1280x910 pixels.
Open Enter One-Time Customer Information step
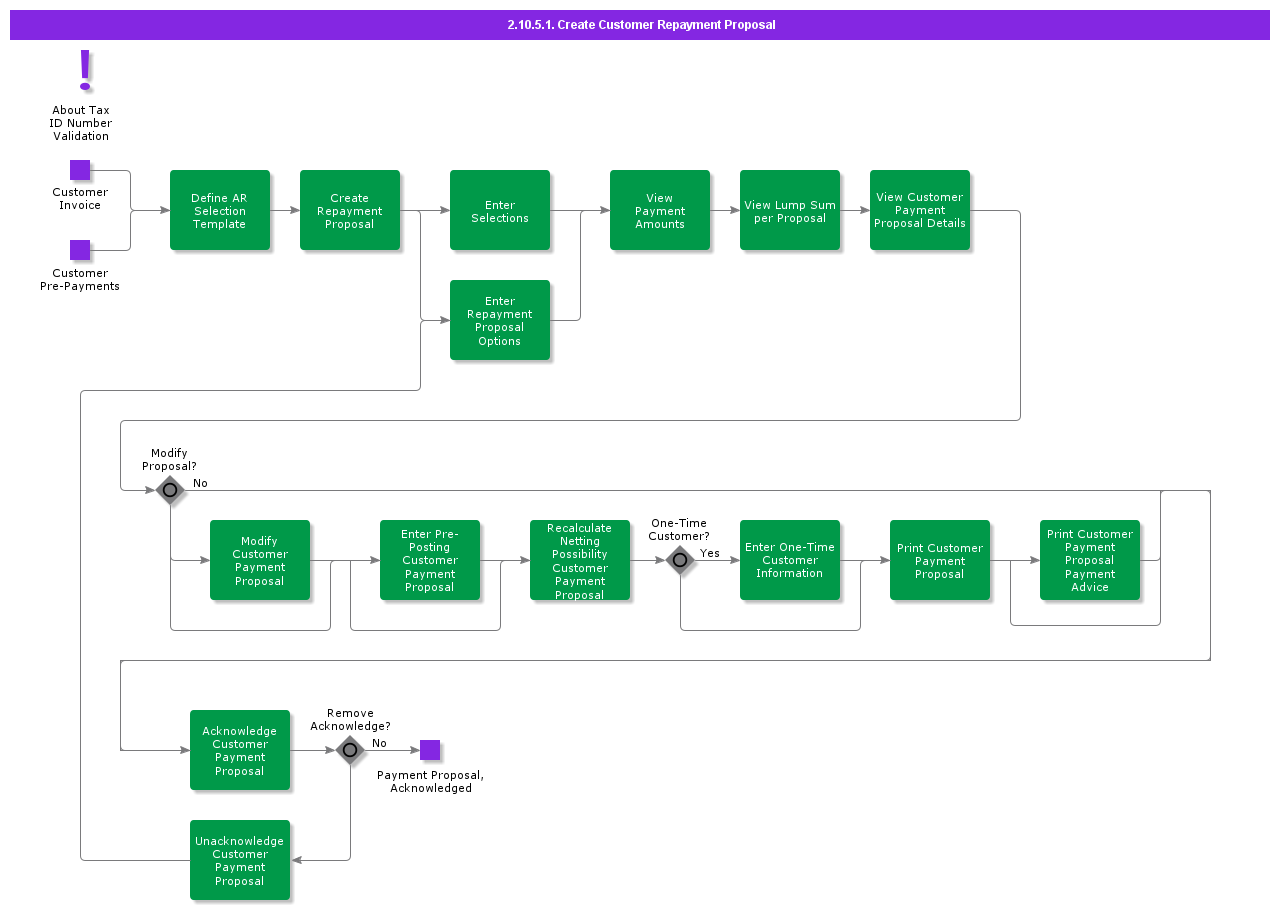click(790, 560)
